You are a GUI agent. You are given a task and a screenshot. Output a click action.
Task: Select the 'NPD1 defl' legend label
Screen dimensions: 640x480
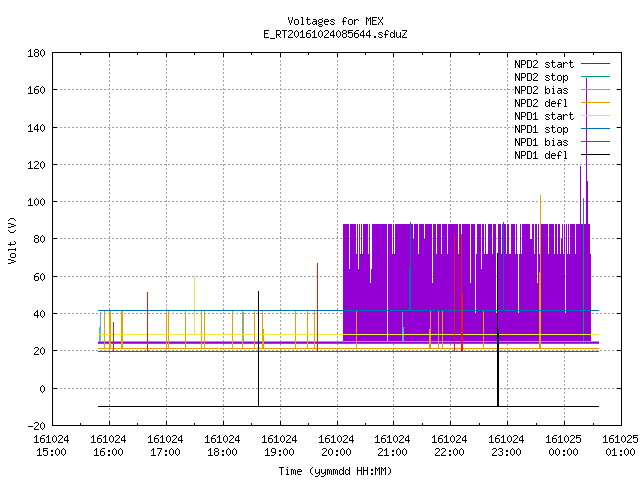pyautogui.click(x=541, y=156)
